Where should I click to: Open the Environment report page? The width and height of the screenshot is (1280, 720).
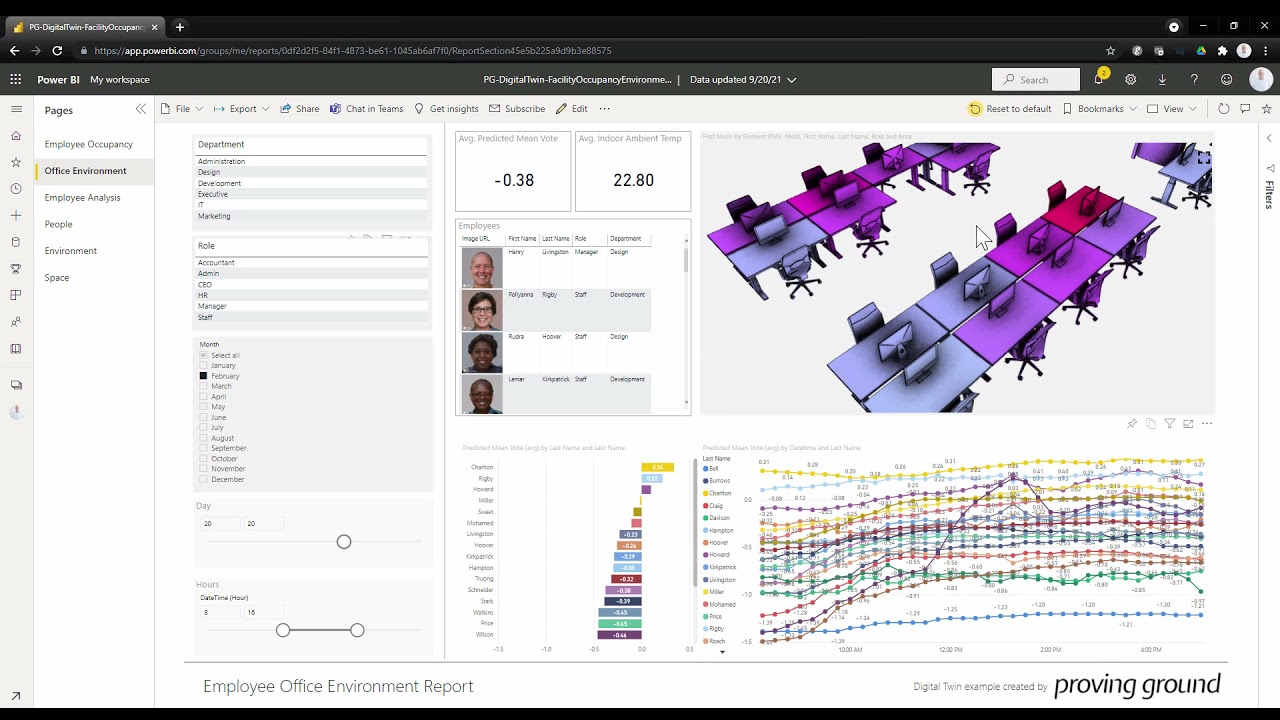click(70, 250)
